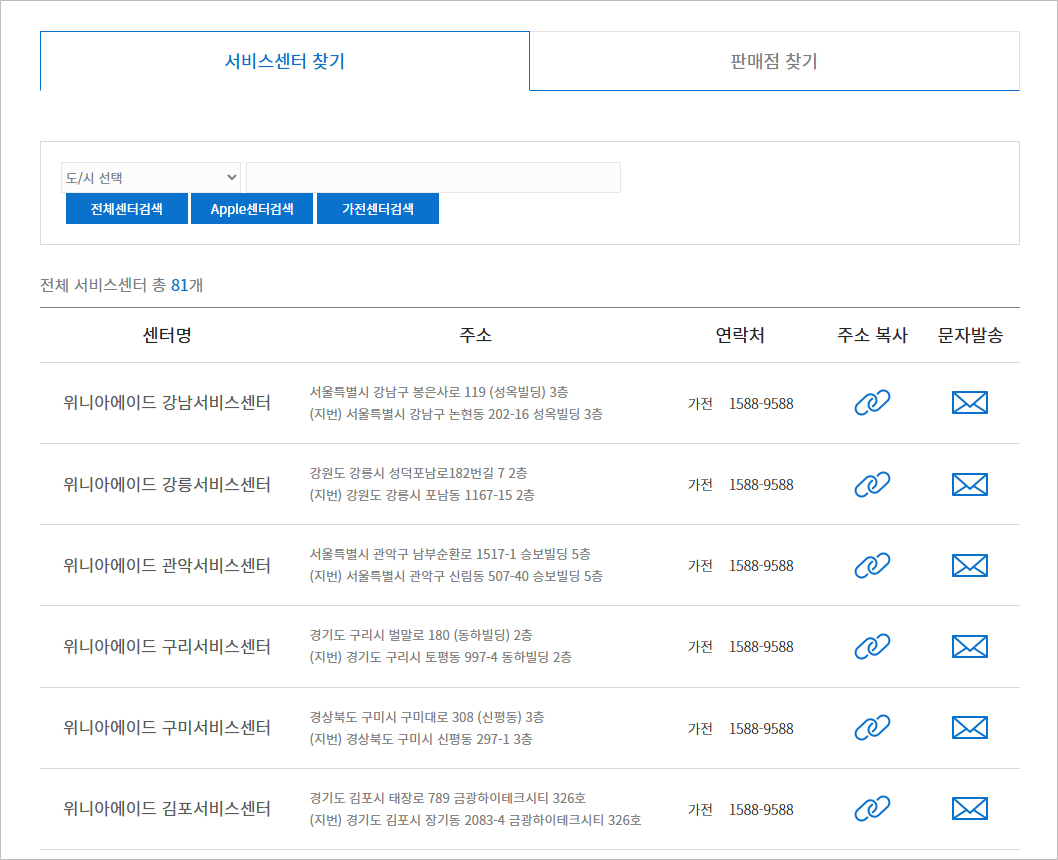Click the address copy icon for 관악서비스센터

click(873, 565)
